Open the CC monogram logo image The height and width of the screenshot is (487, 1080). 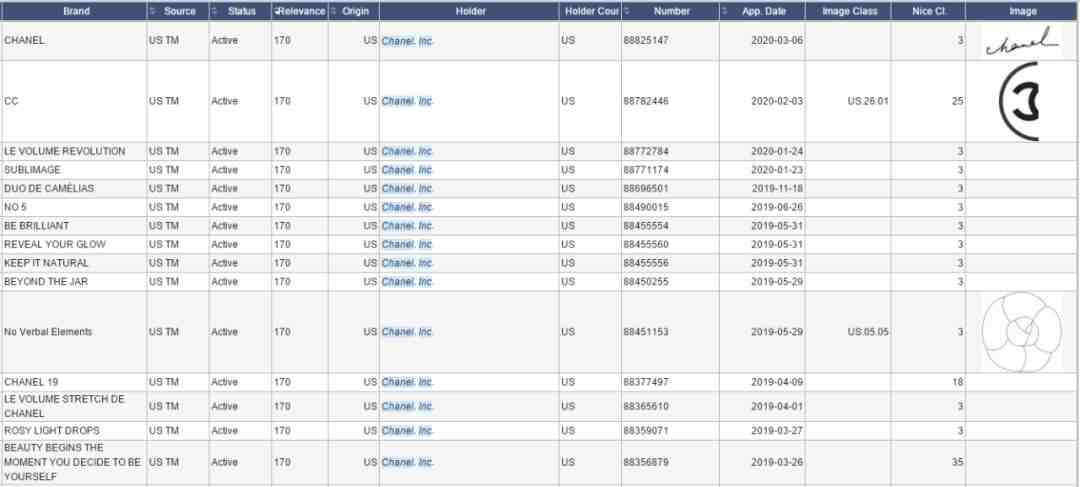1019,101
